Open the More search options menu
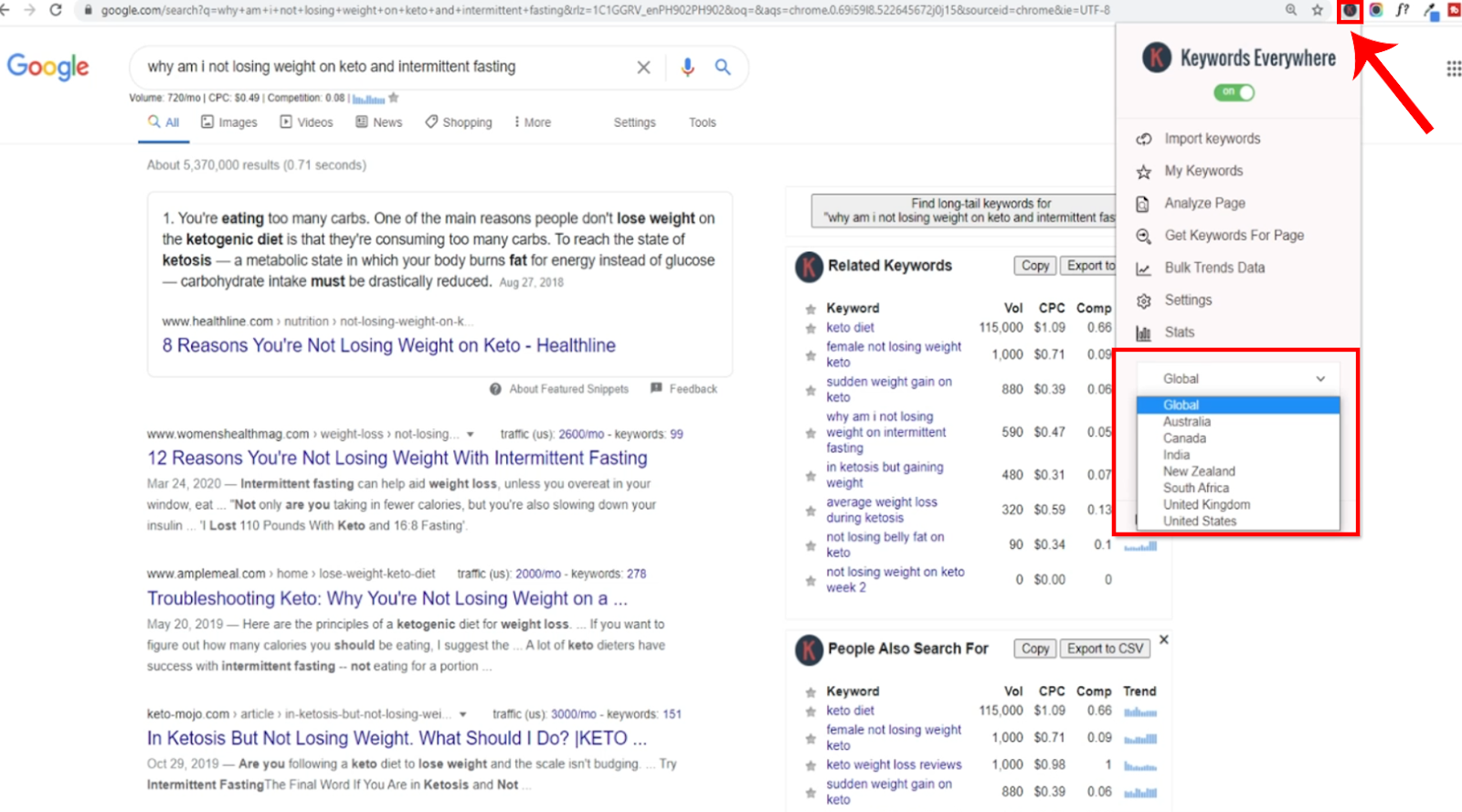 [533, 122]
